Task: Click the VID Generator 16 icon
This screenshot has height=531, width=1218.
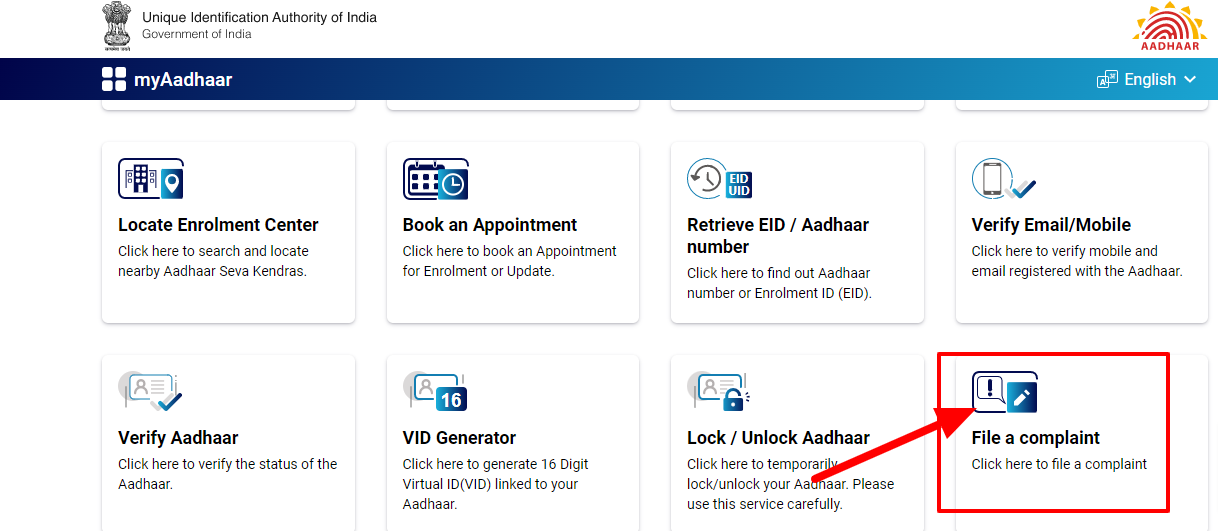Action: point(435,392)
